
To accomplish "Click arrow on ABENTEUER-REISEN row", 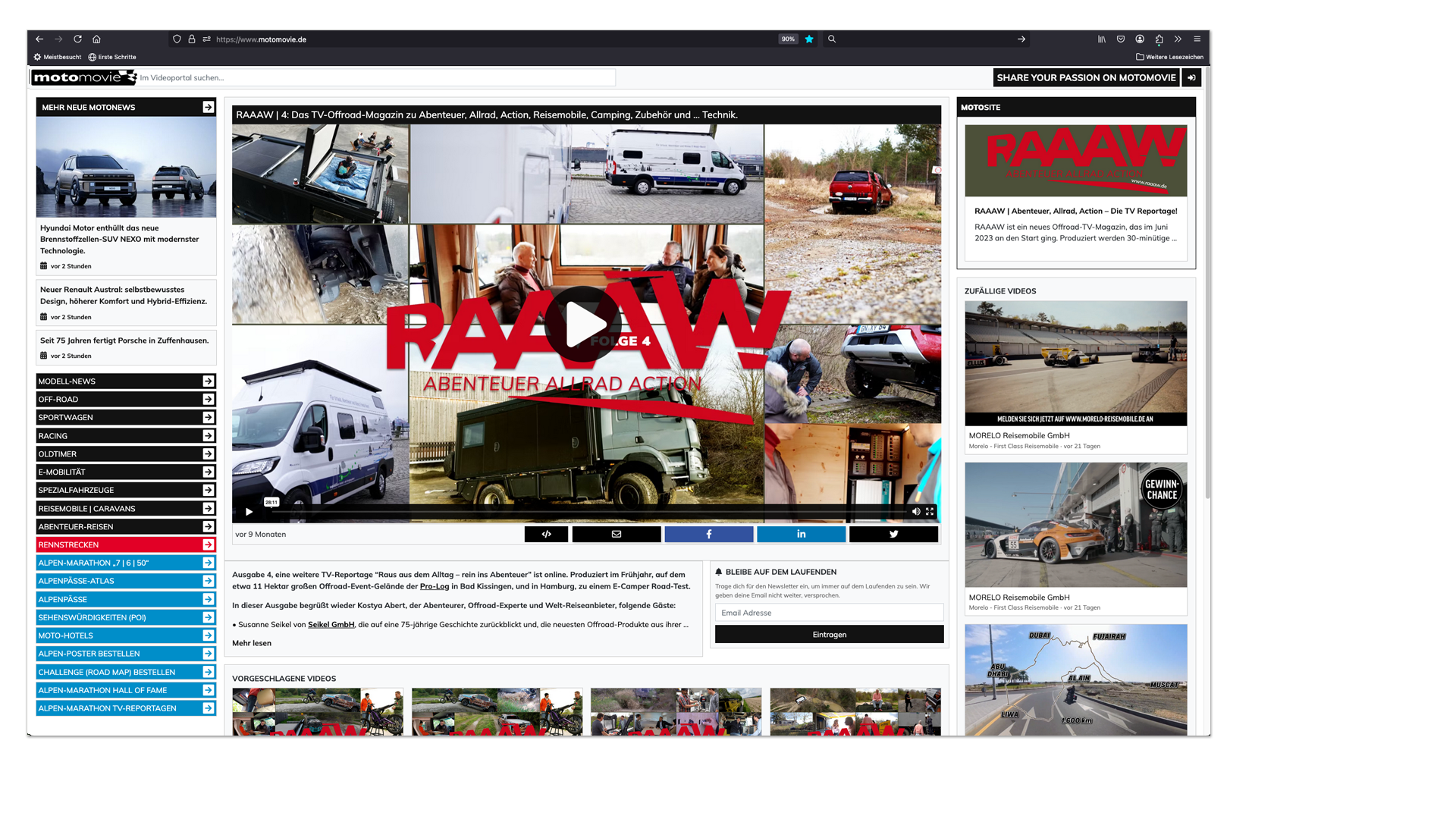I will [209, 527].
